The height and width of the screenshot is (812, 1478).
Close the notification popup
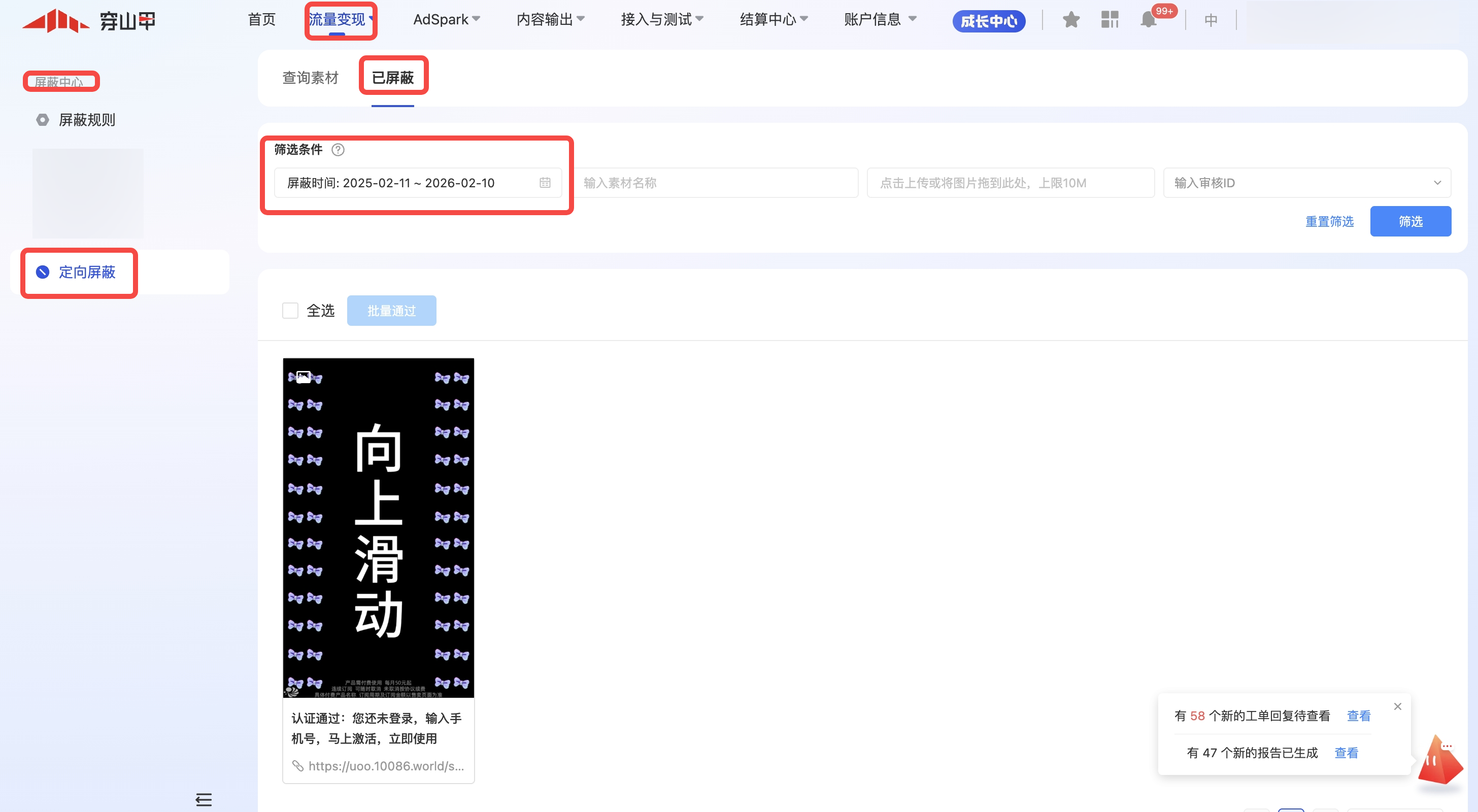click(1398, 706)
